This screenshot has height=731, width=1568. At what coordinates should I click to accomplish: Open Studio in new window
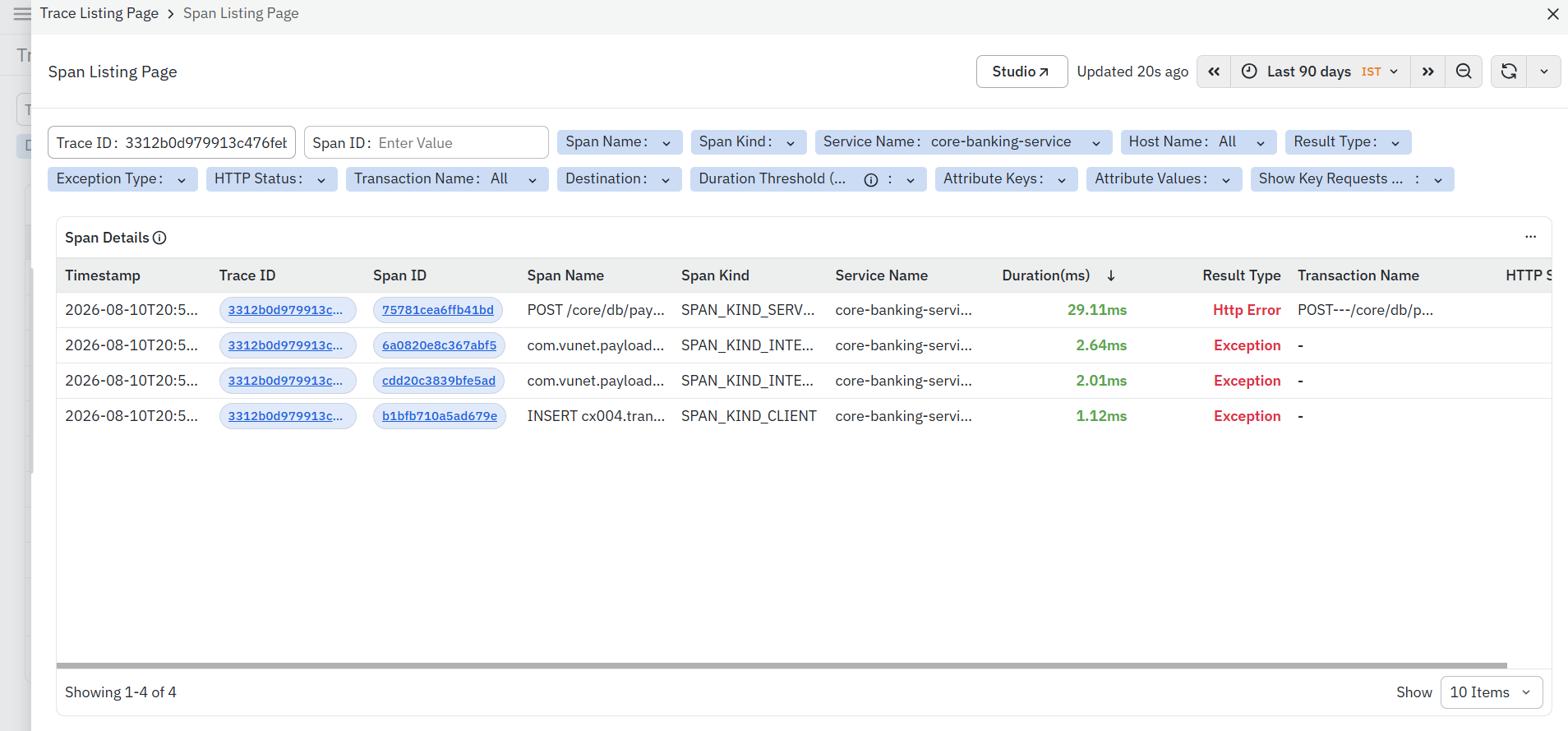(x=1022, y=72)
